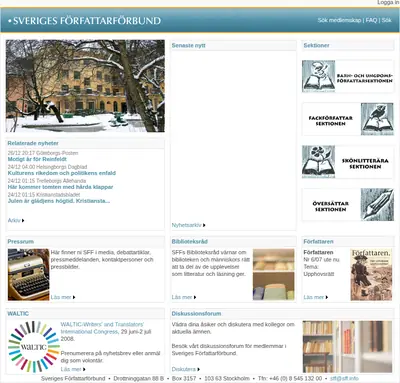Click Läs mer in Författaren box

[316, 297]
